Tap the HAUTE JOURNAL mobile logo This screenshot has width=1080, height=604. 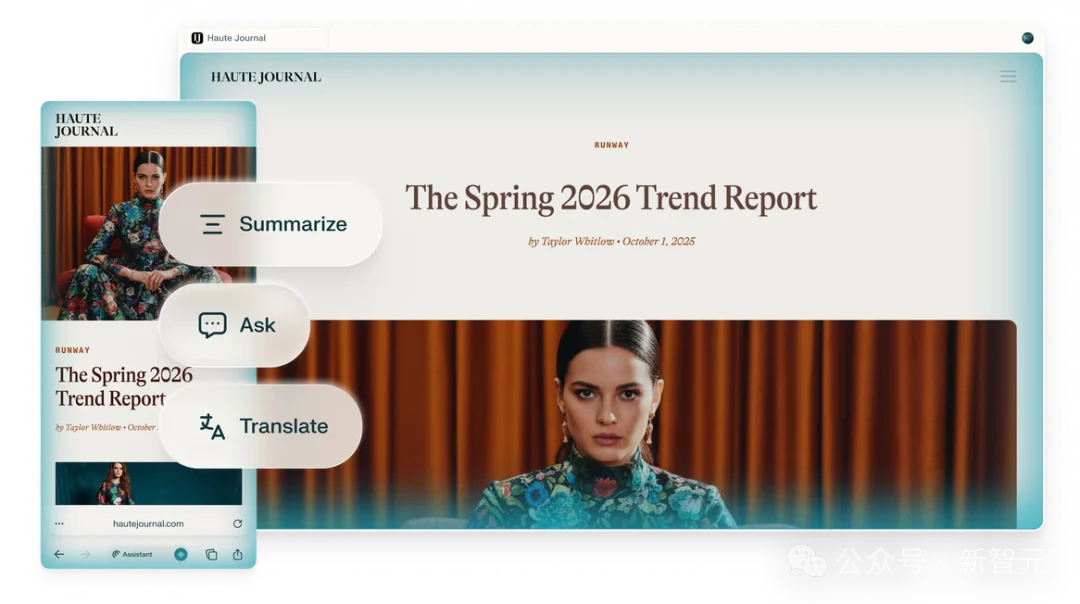pyautogui.click(x=86, y=125)
